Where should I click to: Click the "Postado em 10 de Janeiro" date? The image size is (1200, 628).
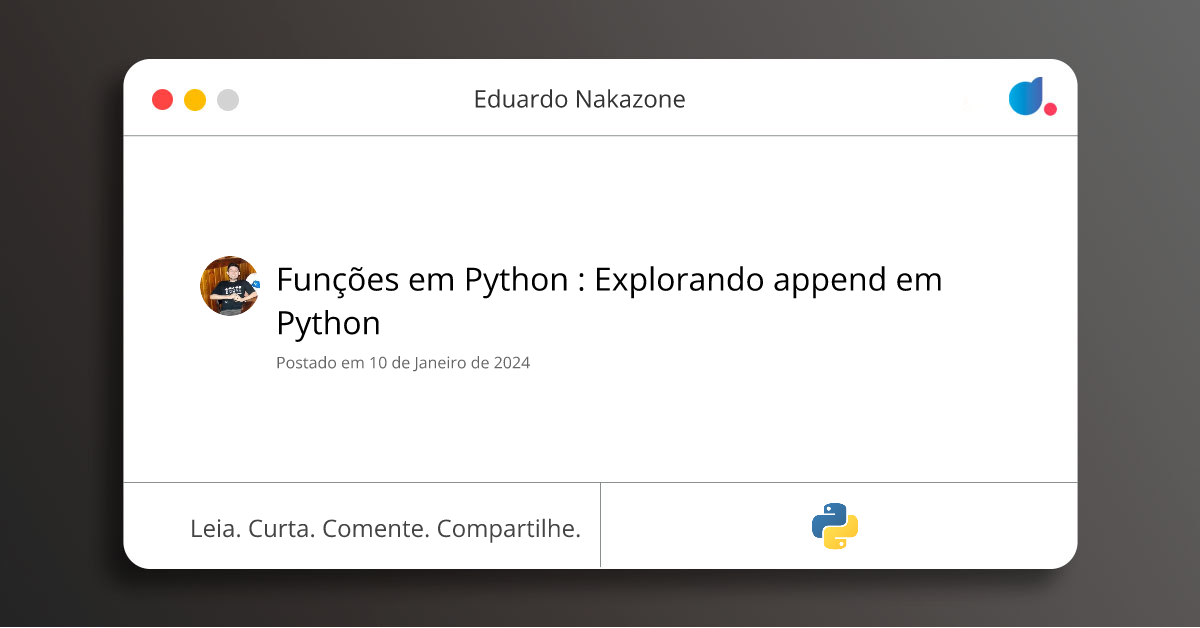pos(403,363)
